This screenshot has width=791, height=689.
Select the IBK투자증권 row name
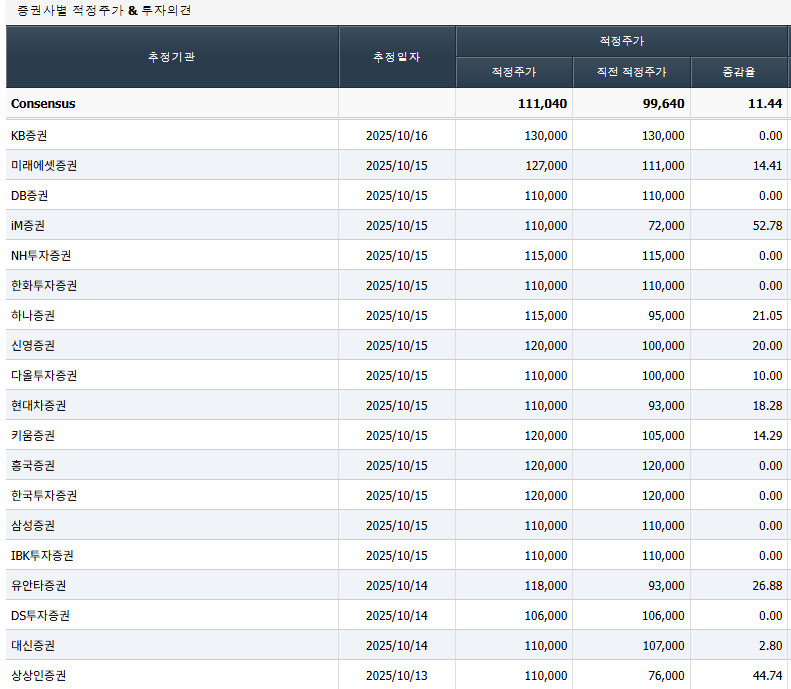click(42, 556)
